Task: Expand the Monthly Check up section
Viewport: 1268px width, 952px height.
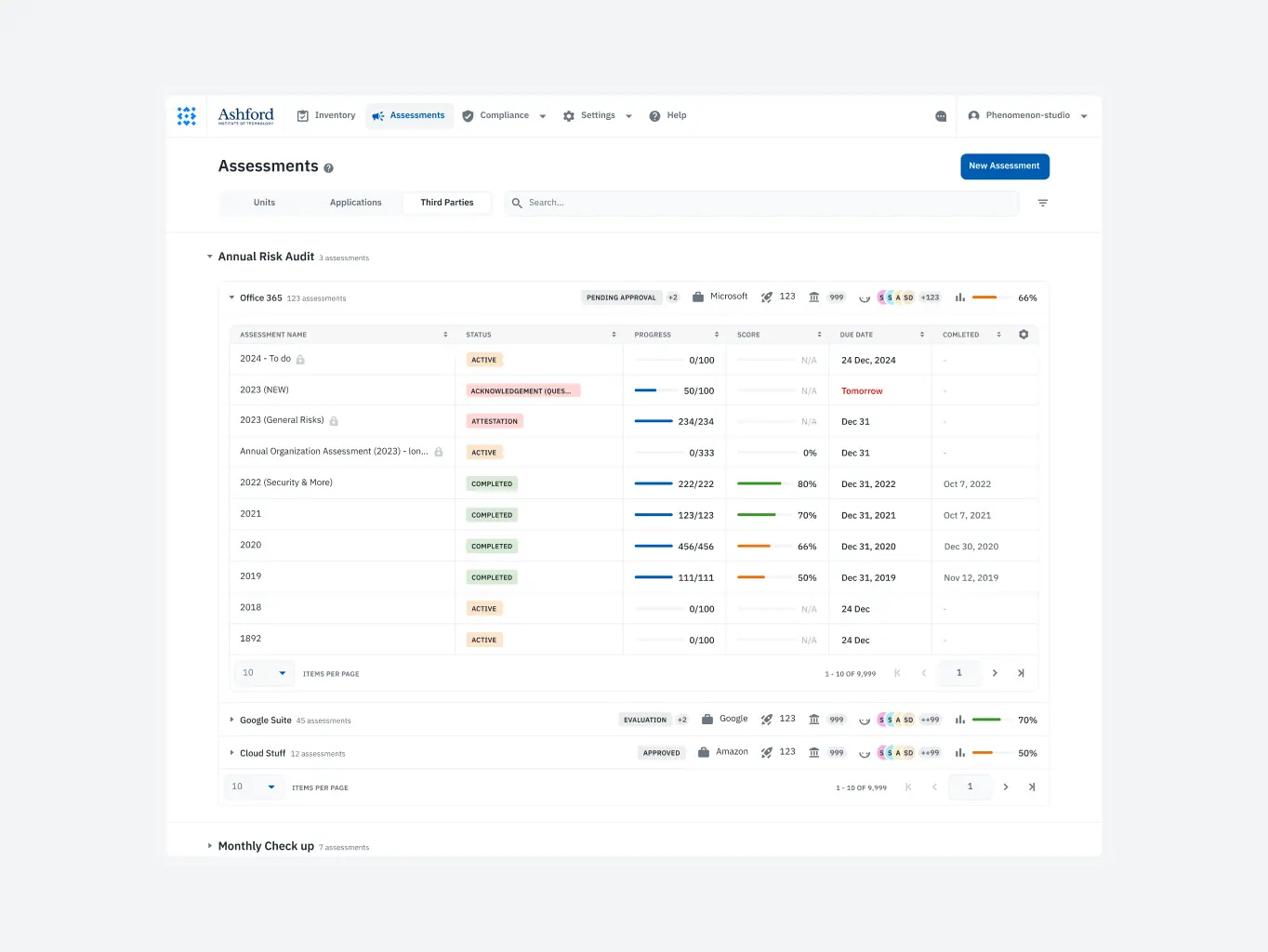Action: point(210,846)
